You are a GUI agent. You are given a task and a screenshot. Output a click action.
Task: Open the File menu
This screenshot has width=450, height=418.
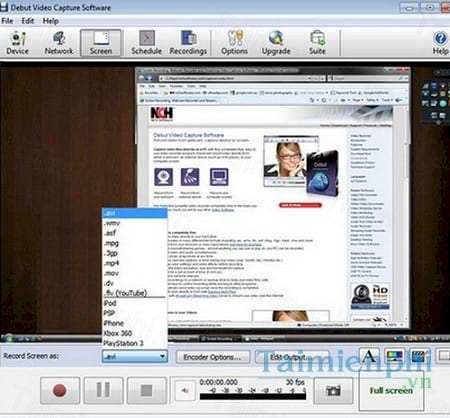click(x=7, y=21)
